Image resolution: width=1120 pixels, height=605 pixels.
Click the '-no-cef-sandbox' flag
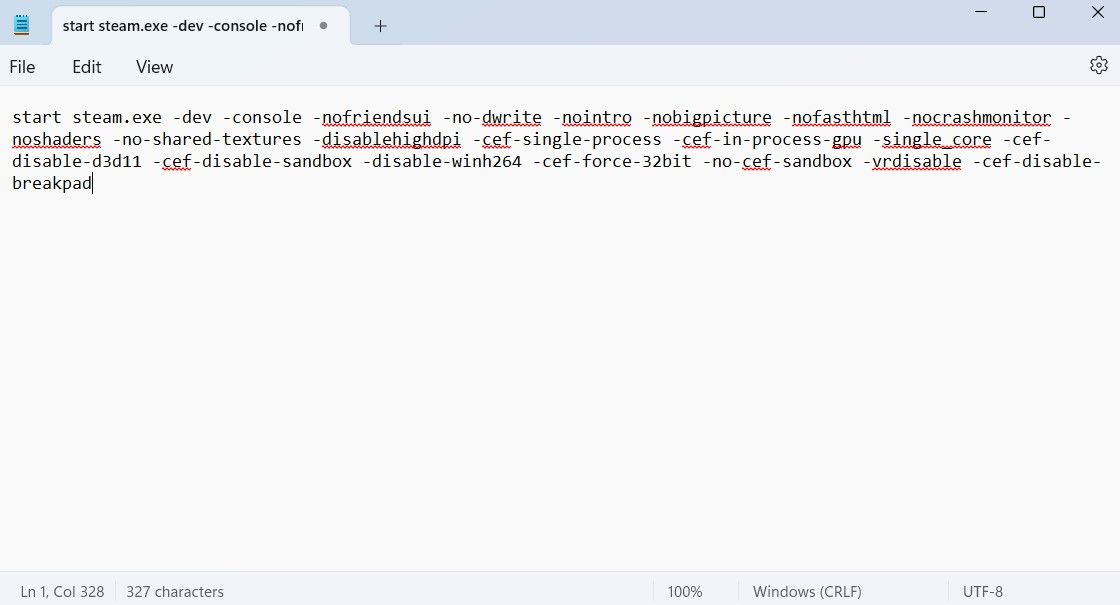[x=777, y=161]
